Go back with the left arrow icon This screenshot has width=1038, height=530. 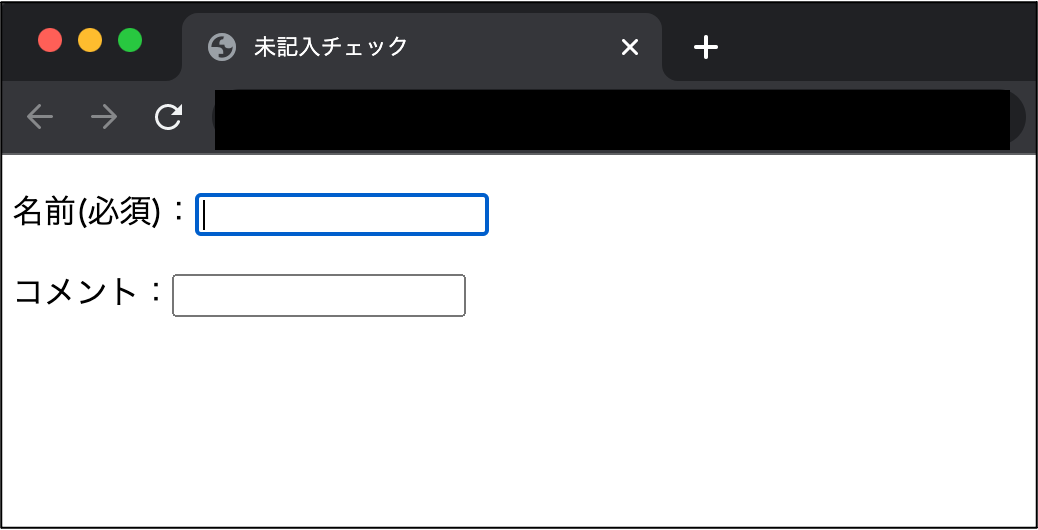40,117
